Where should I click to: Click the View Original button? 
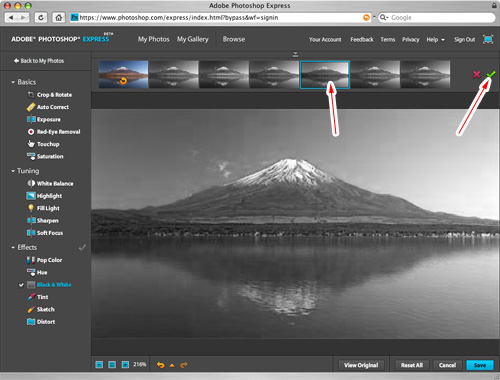click(361, 365)
